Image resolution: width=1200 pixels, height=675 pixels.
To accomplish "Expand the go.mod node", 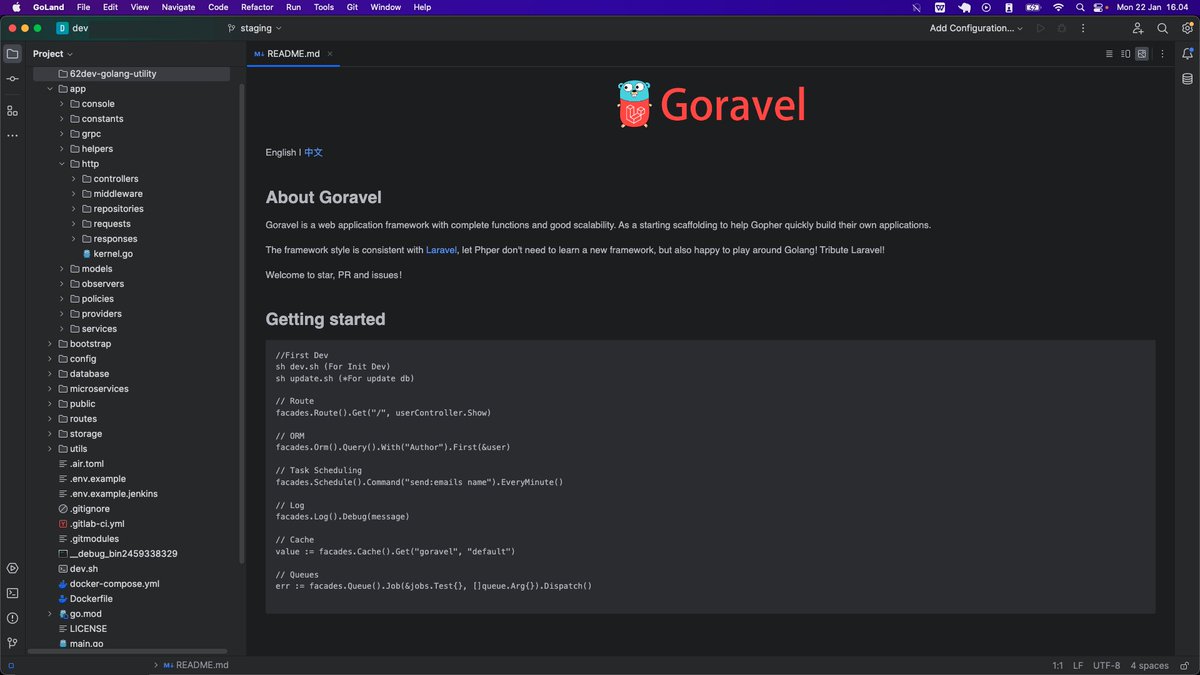I will coord(50,614).
